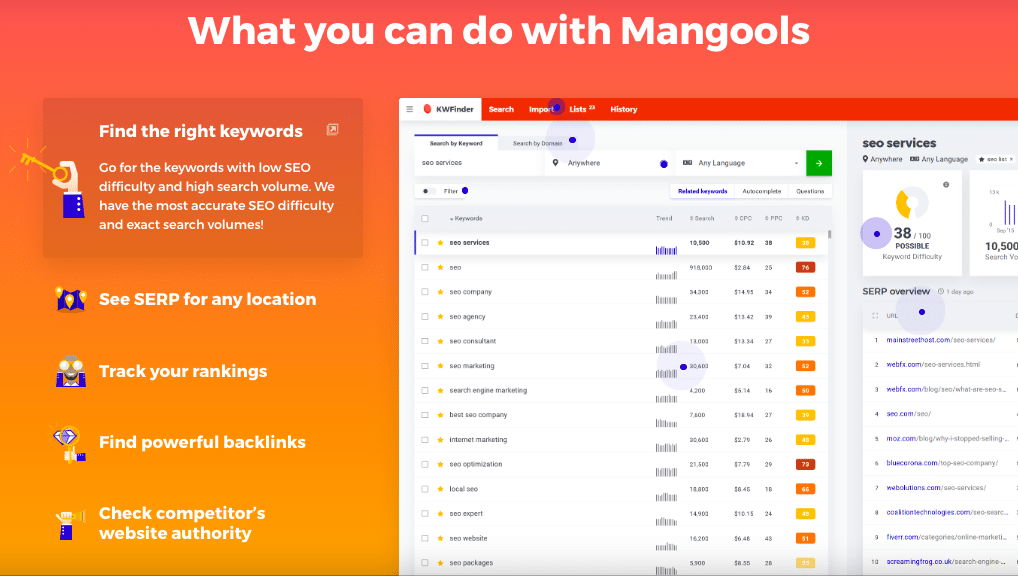Select the Questions tab

[810, 191]
